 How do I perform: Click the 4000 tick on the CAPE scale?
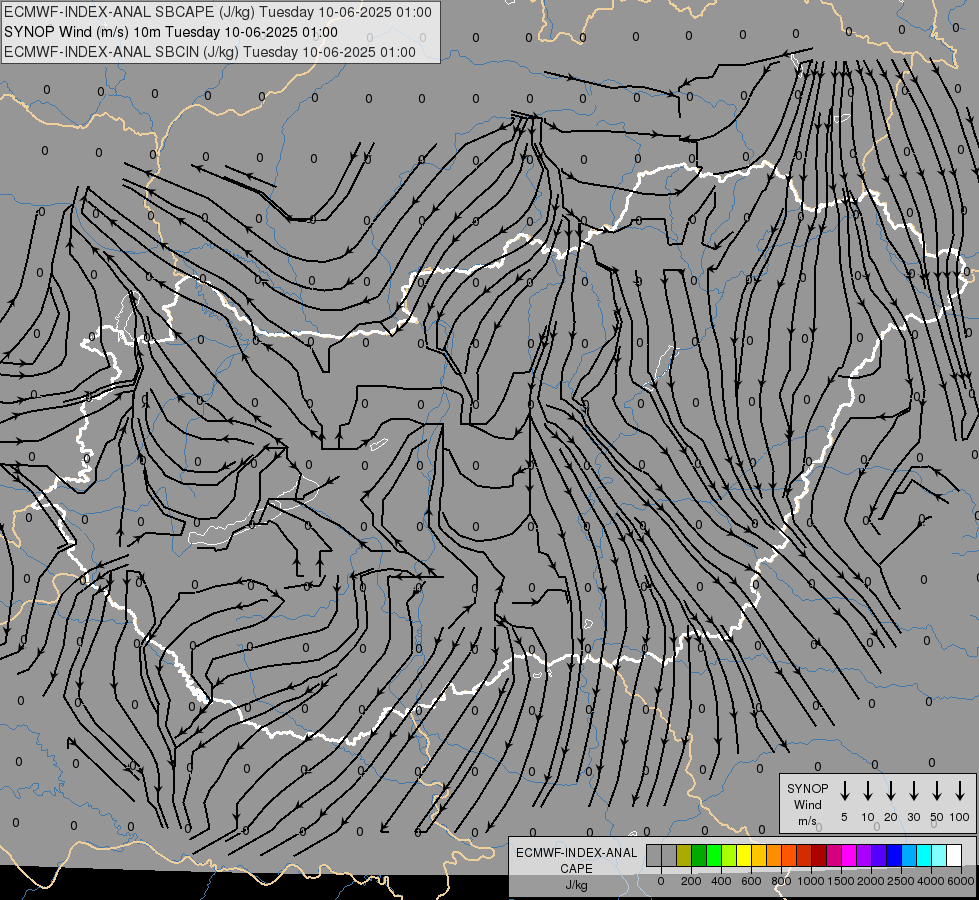931,881
